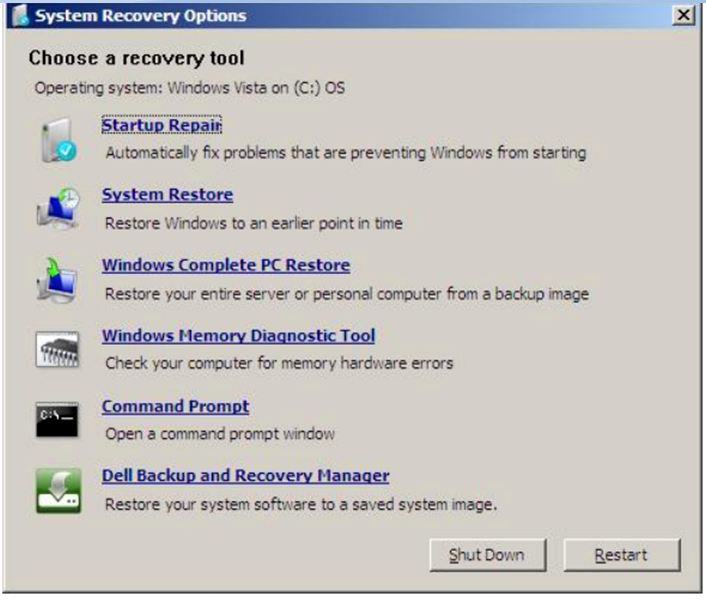Click the 'System Recovery Options' window title text
Viewport: 706px width, 605px height.
pos(141,16)
